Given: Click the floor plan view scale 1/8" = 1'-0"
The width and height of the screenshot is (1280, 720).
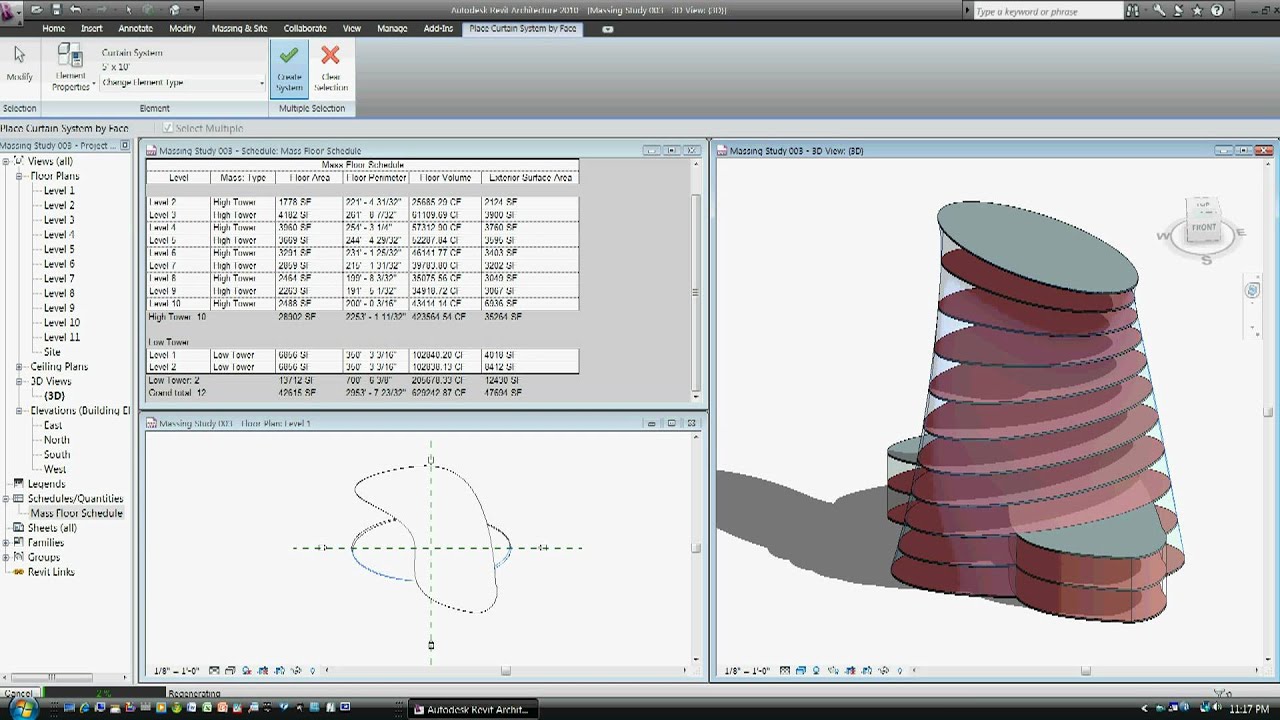Looking at the screenshot, I should (x=176, y=671).
